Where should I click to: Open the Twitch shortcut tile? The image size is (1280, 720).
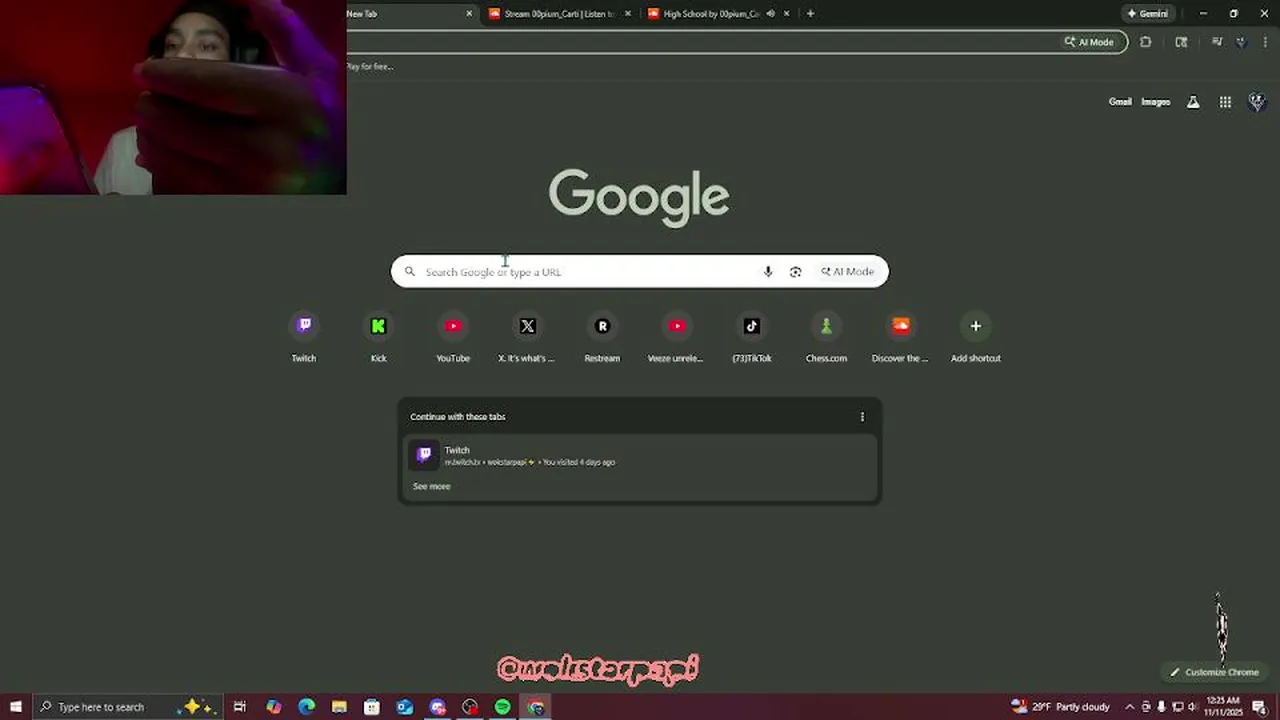[304, 338]
